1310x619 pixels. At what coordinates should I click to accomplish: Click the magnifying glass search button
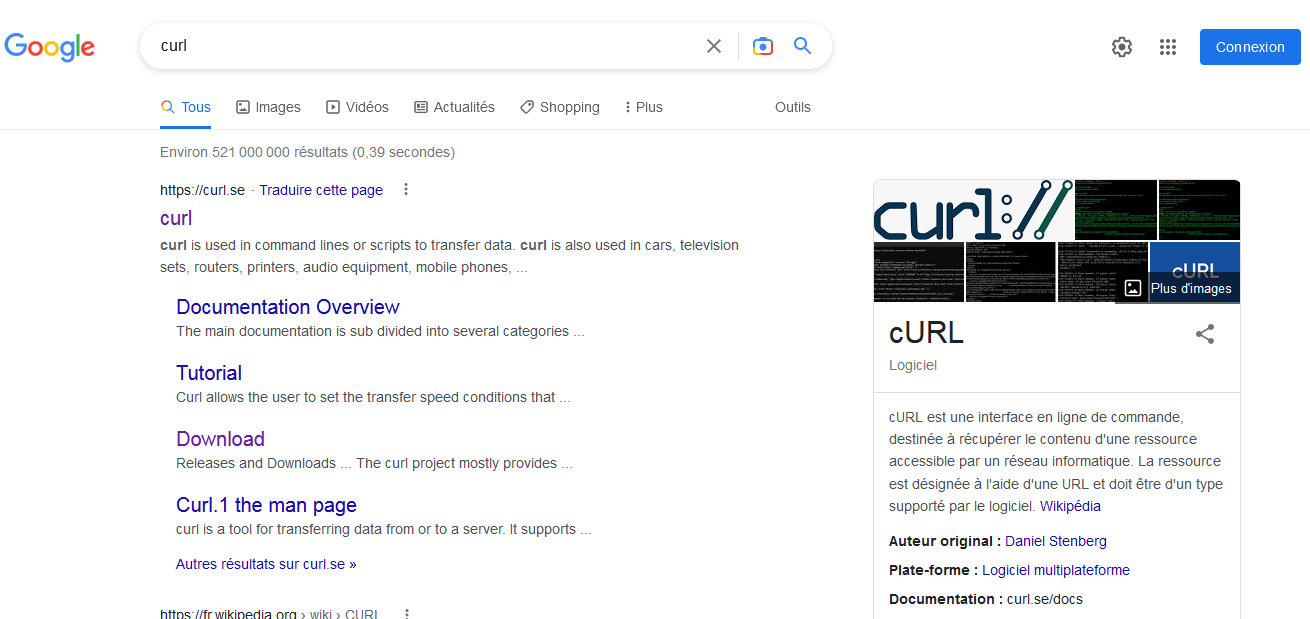pyautogui.click(x=802, y=46)
